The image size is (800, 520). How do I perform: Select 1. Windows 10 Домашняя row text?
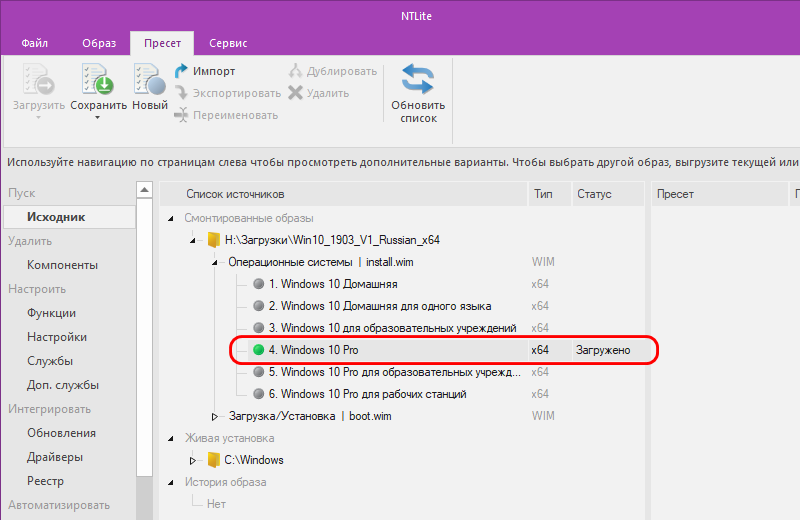pyautogui.click(x=333, y=284)
